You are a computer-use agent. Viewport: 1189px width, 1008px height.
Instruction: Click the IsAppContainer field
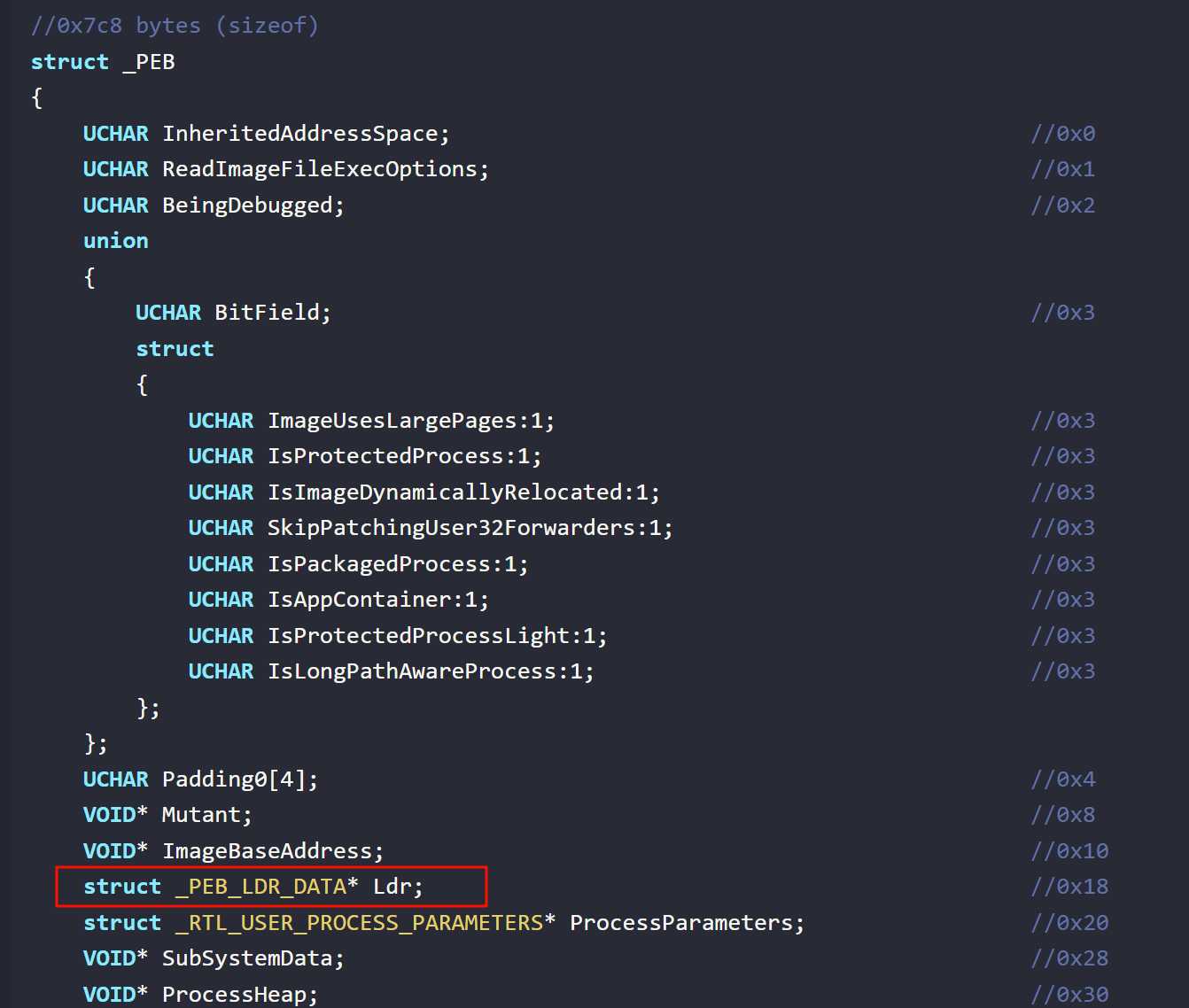(x=359, y=600)
